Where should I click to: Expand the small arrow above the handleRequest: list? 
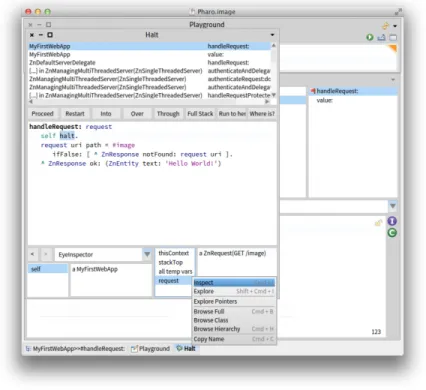click(393, 80)
